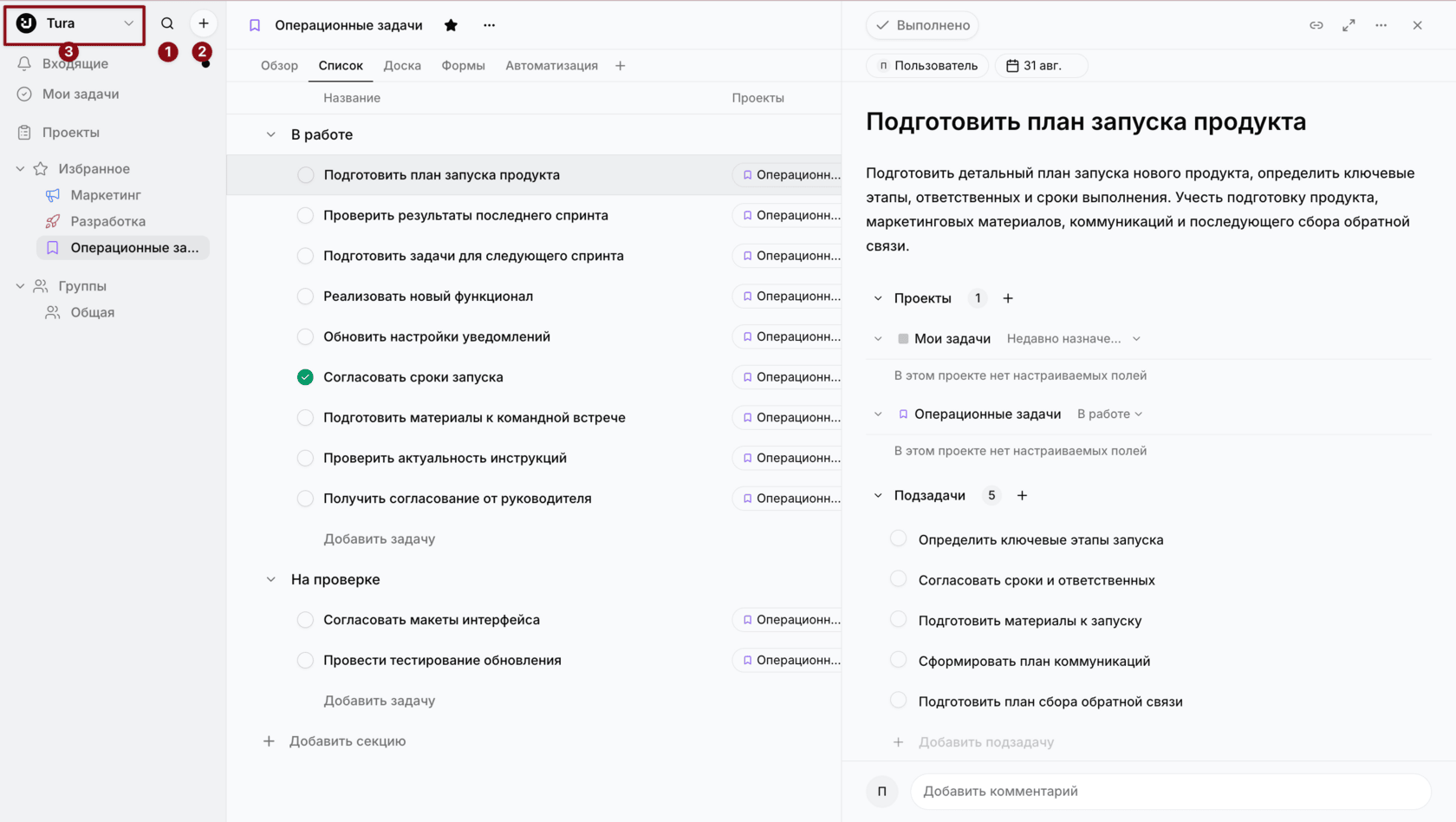Click Добавить задачу under В работе
1456x822 pixels.
pyautogui.click(x=379, y=538)
